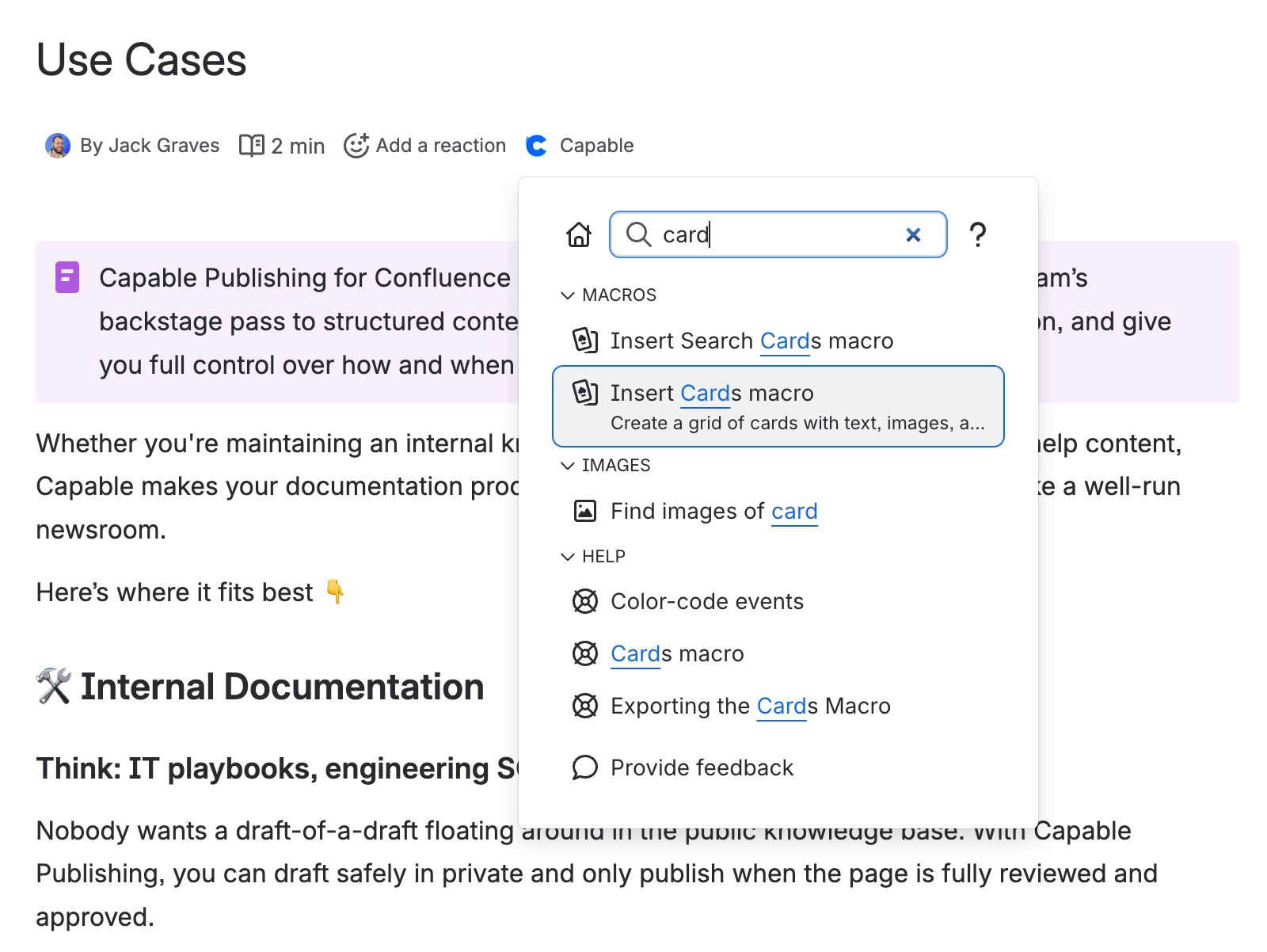1267x952 pixels.
Task: Click the life-ring icon next to Color-code events
Action: tap(584, 601)
